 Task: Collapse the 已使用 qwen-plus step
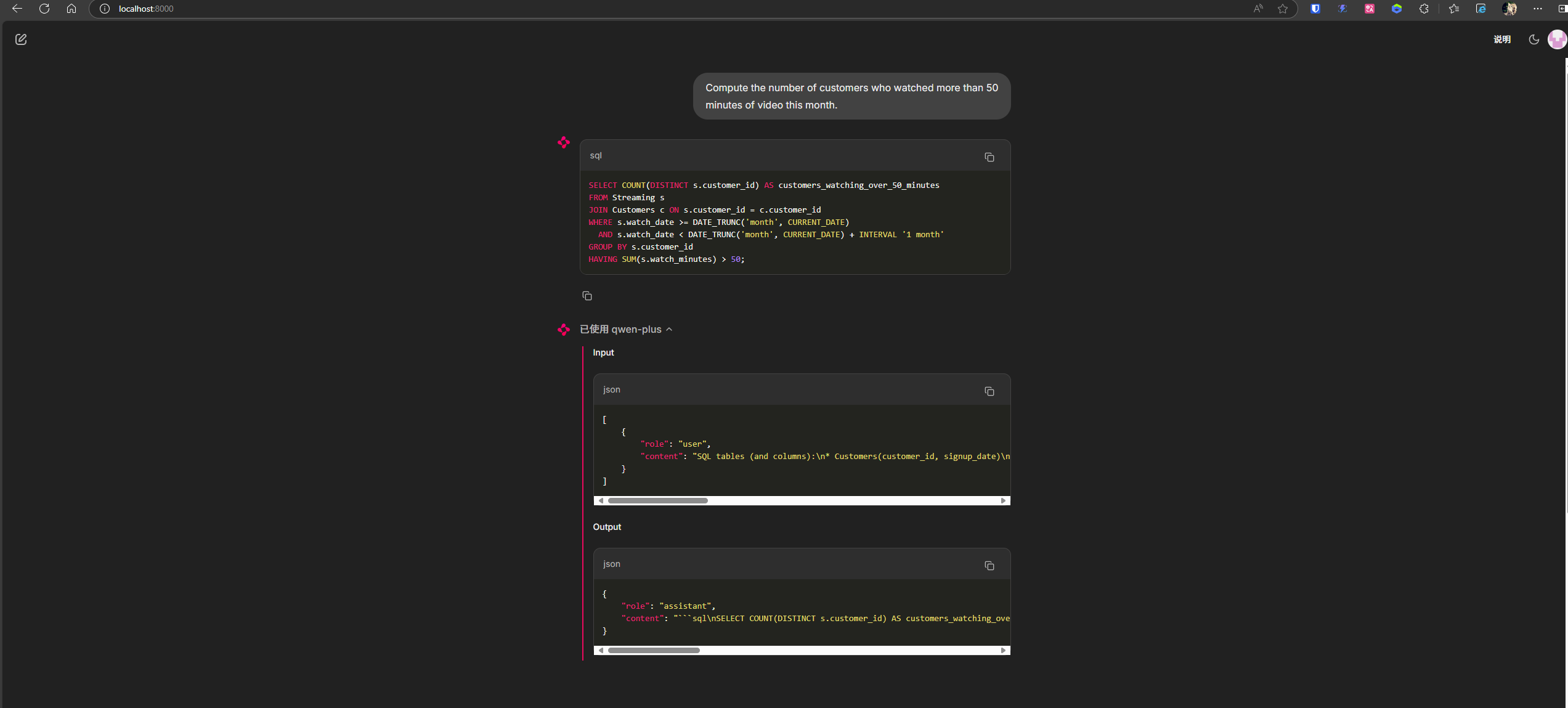(x=626, y=330)
